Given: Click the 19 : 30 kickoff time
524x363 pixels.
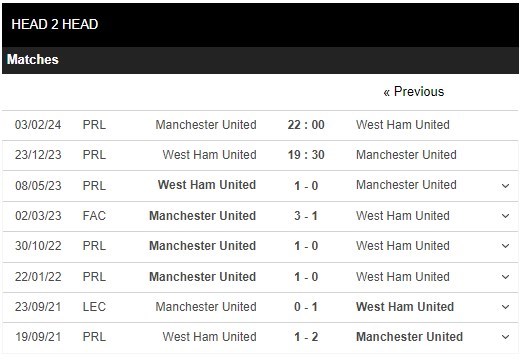Looking at the screenshot, I should point(306,155).
